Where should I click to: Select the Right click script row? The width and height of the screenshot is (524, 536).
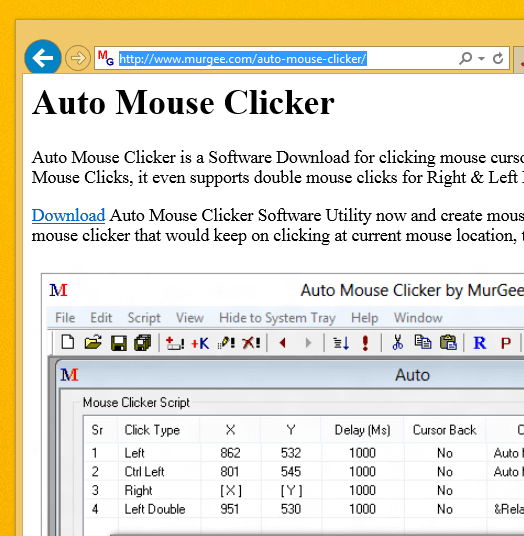pyautogui.click(x=304, y=491)
